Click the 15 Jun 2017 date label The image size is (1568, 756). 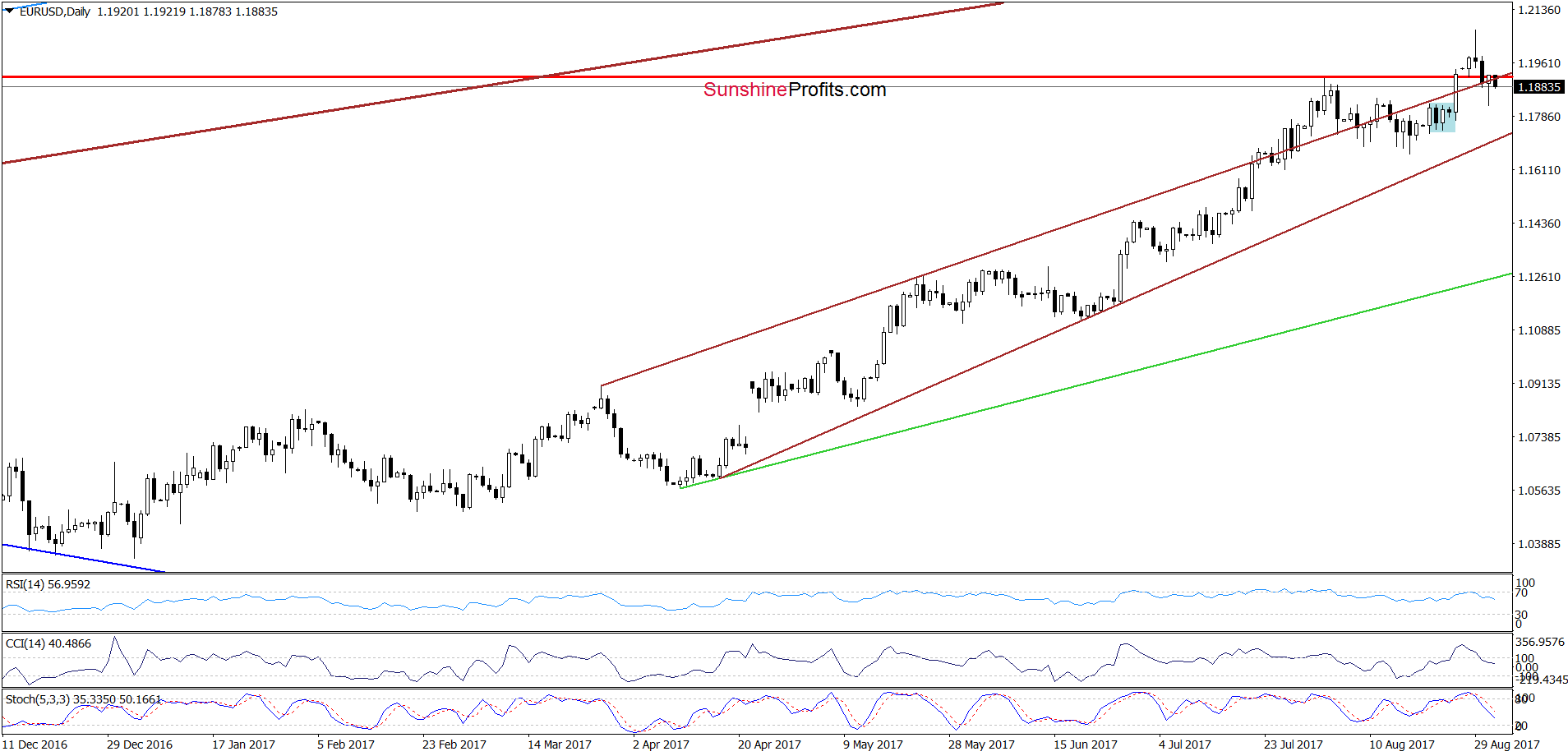coord(1086,744)
